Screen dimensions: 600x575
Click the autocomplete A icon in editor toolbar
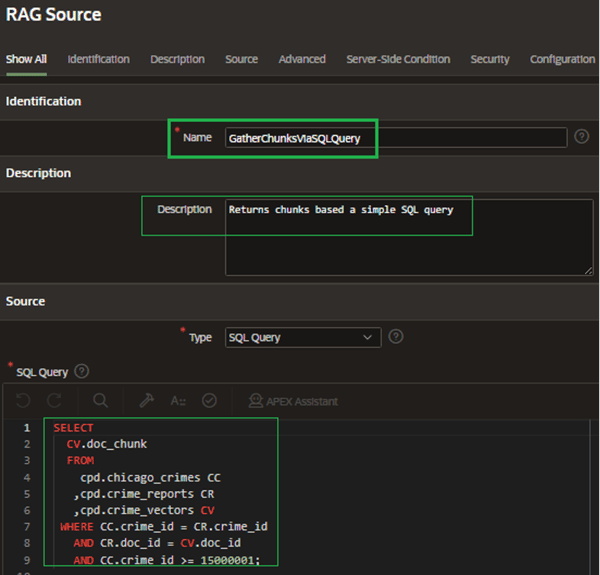pos(178,401)
